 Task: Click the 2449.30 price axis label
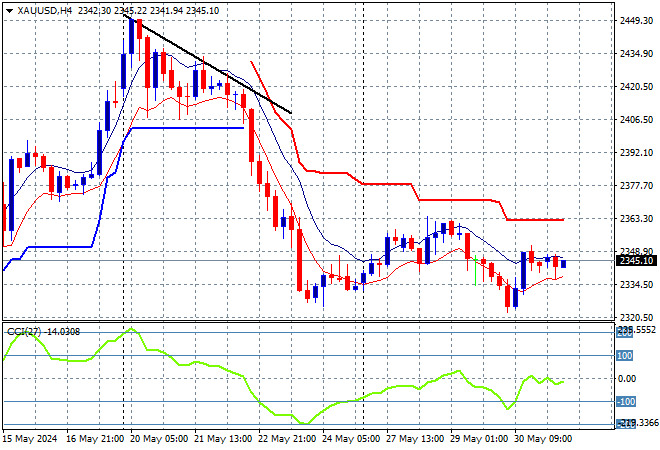click(631, 20)
